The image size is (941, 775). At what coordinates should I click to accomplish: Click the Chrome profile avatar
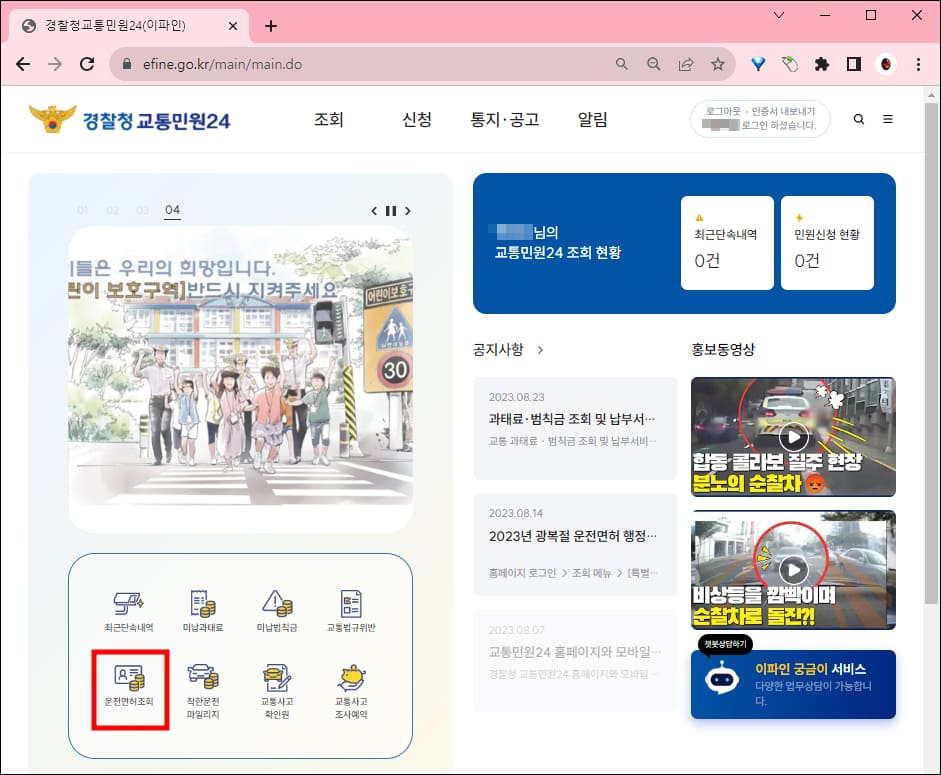point(886,64)
